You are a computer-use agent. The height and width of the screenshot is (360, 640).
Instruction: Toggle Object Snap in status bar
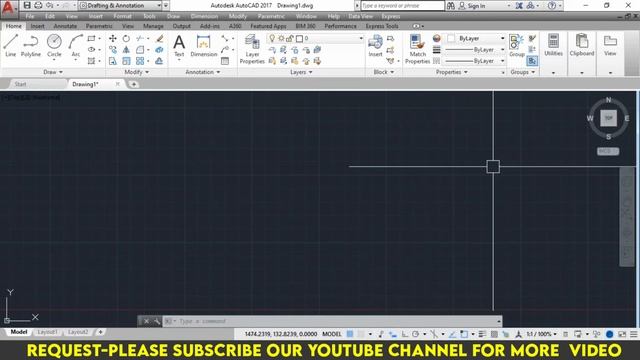point(464,334)
